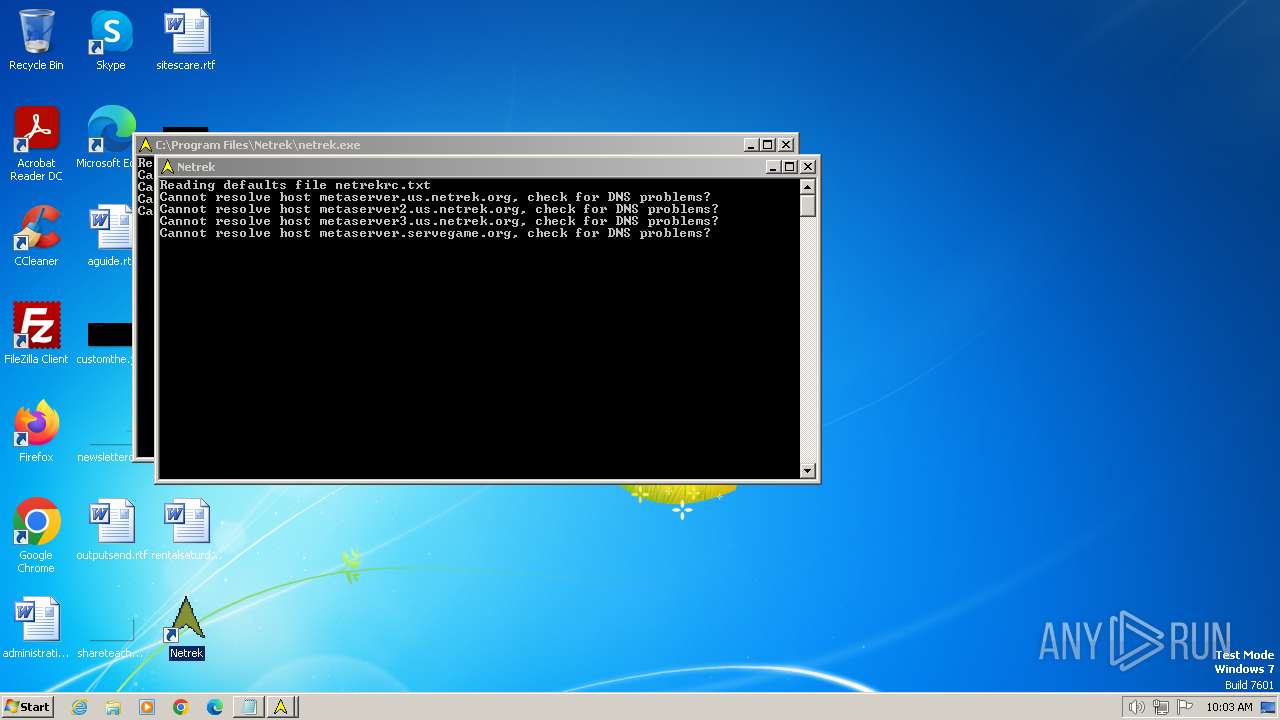
Task: Open the 10:03 AM taskbar clock
Action: (x=1229, y=707)
